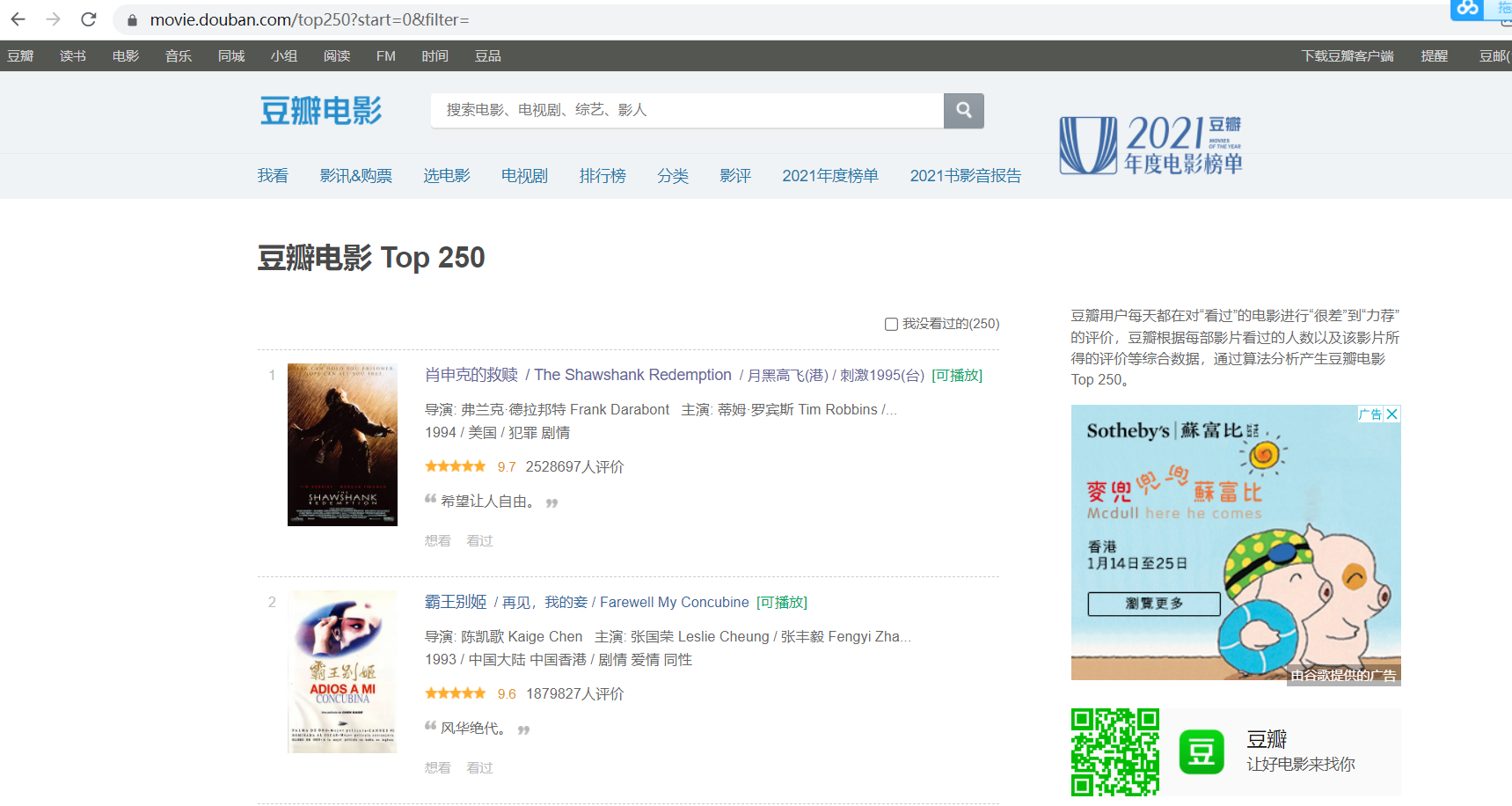Image resolution: width=1512 pixels, height=806 pixels.
Task: Close the Sotheby's ad with X
Action: click(1391, 414)
